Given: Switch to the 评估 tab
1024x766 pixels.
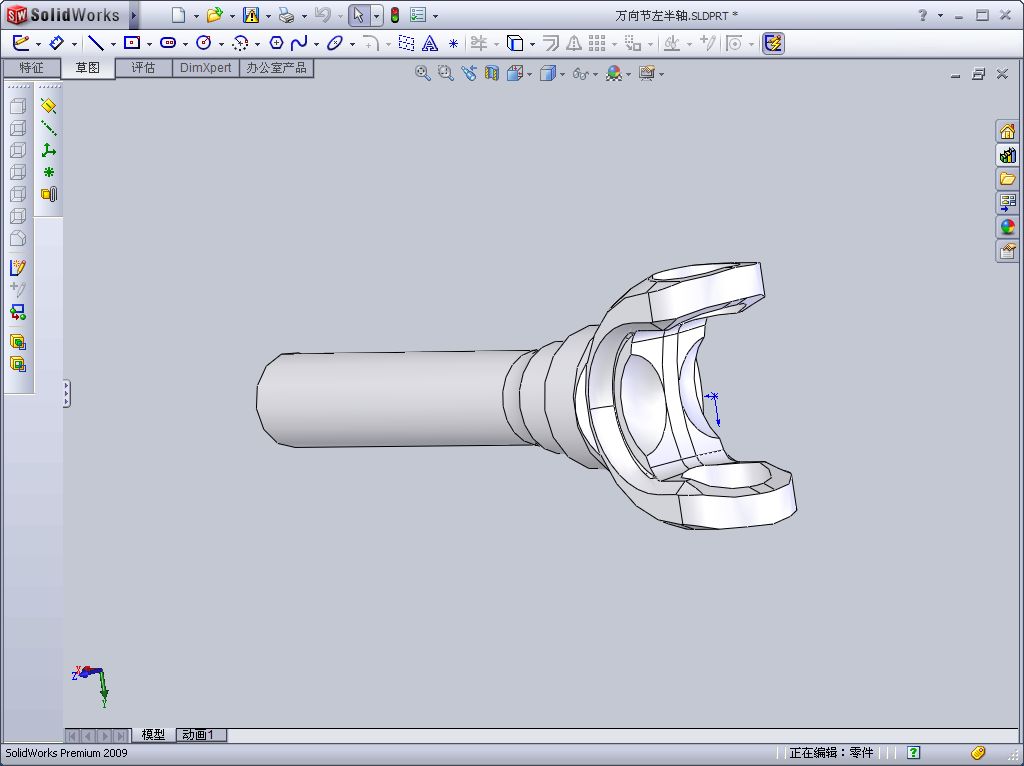Looking at the screenshot, I should tap(144, 67).
